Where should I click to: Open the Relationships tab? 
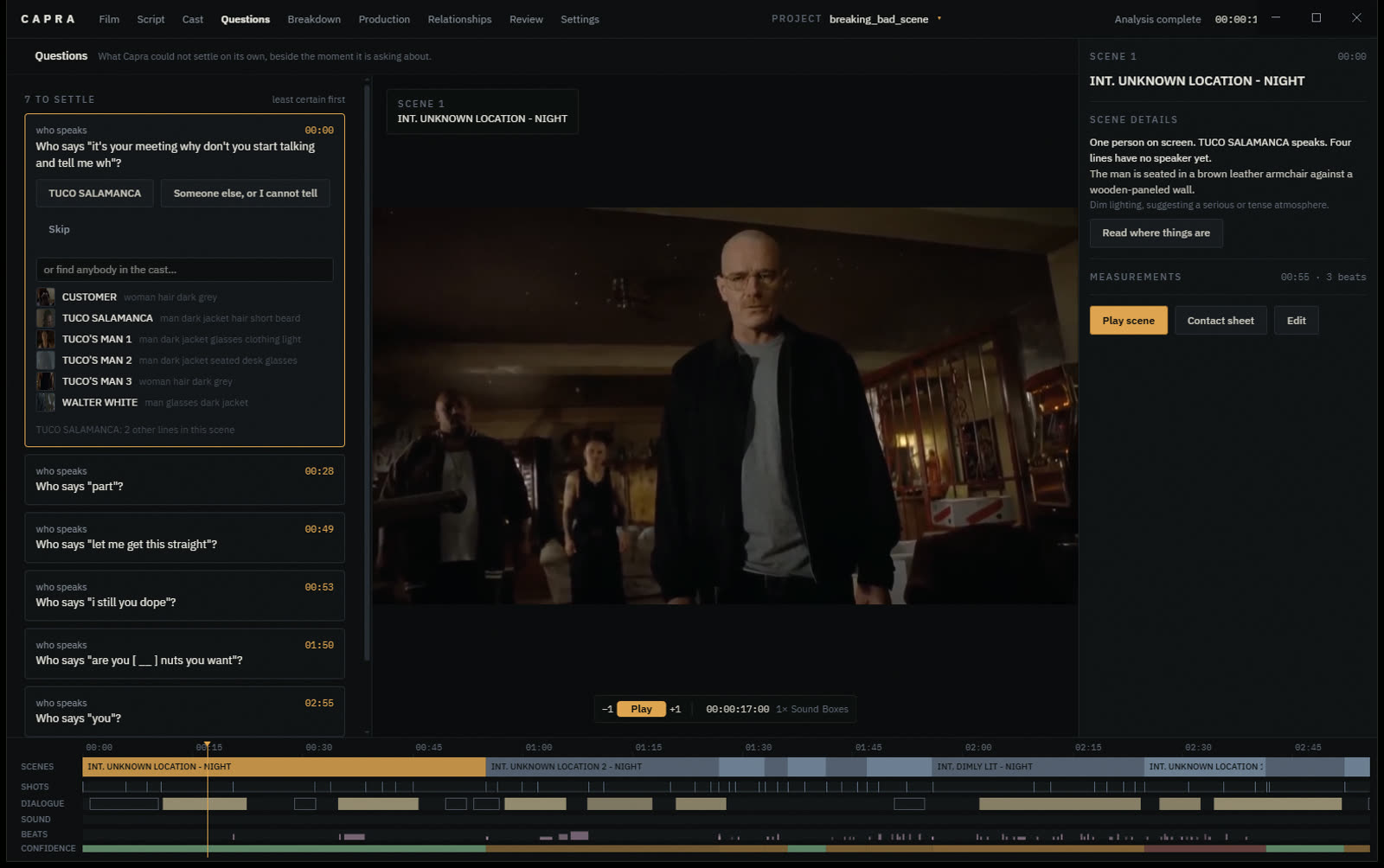459,19
